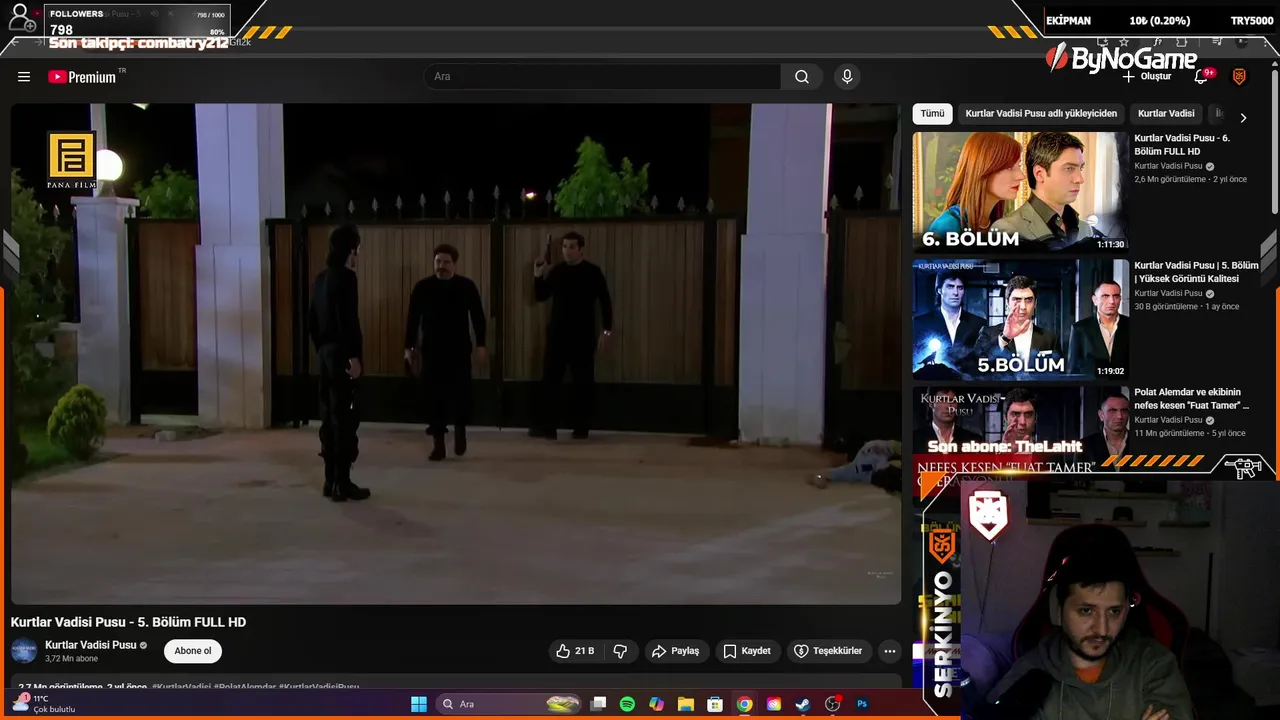Open the YouTube hamburger guide menu
The image size is (1280, 720).
pos(24,77)
